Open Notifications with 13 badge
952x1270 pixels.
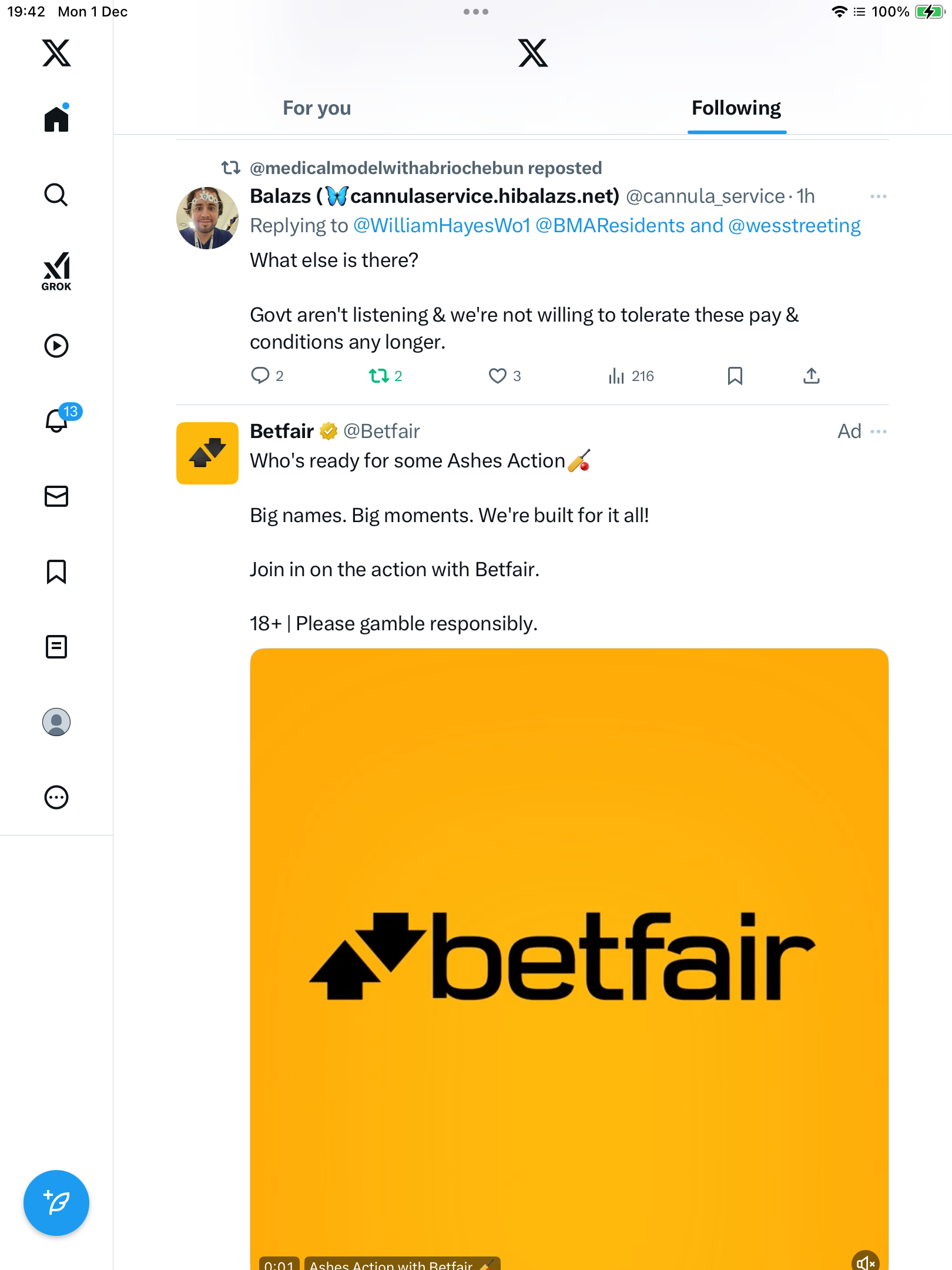click(x=57, y=420)
